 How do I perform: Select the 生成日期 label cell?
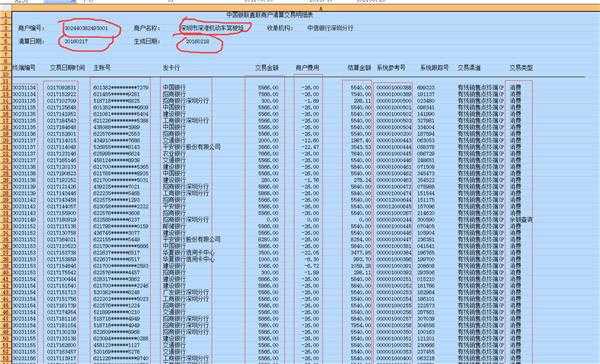pyautogui.click(x=147, y=41)
